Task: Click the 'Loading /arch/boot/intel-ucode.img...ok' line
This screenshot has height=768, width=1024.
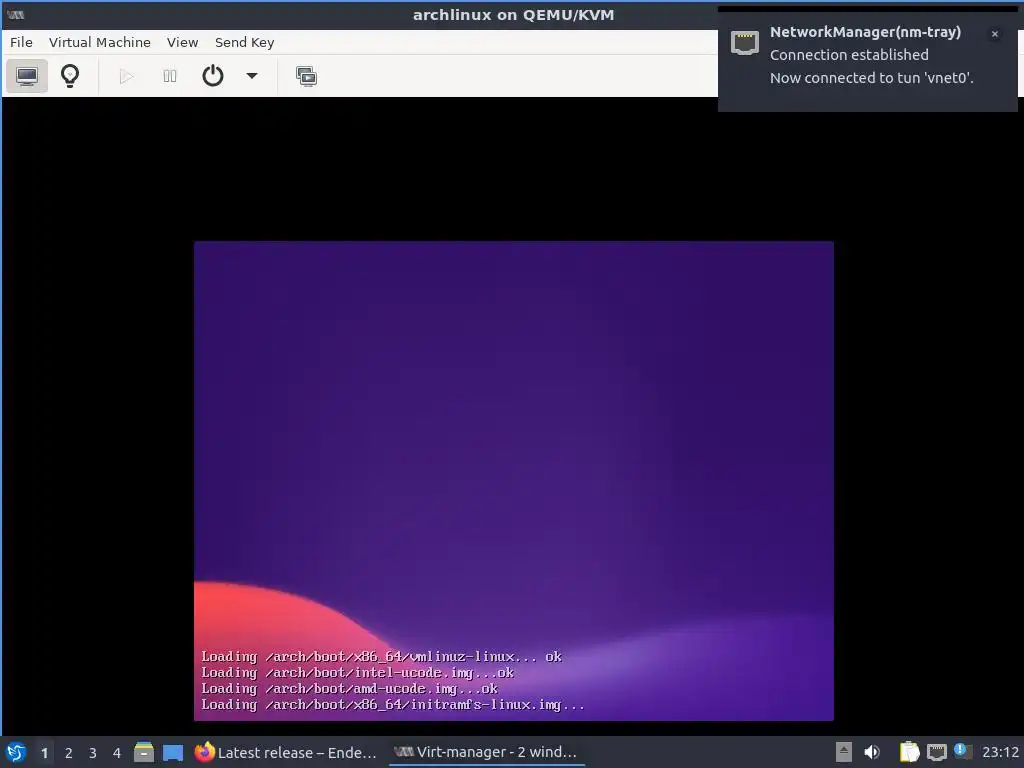Action: click(357, 673)
